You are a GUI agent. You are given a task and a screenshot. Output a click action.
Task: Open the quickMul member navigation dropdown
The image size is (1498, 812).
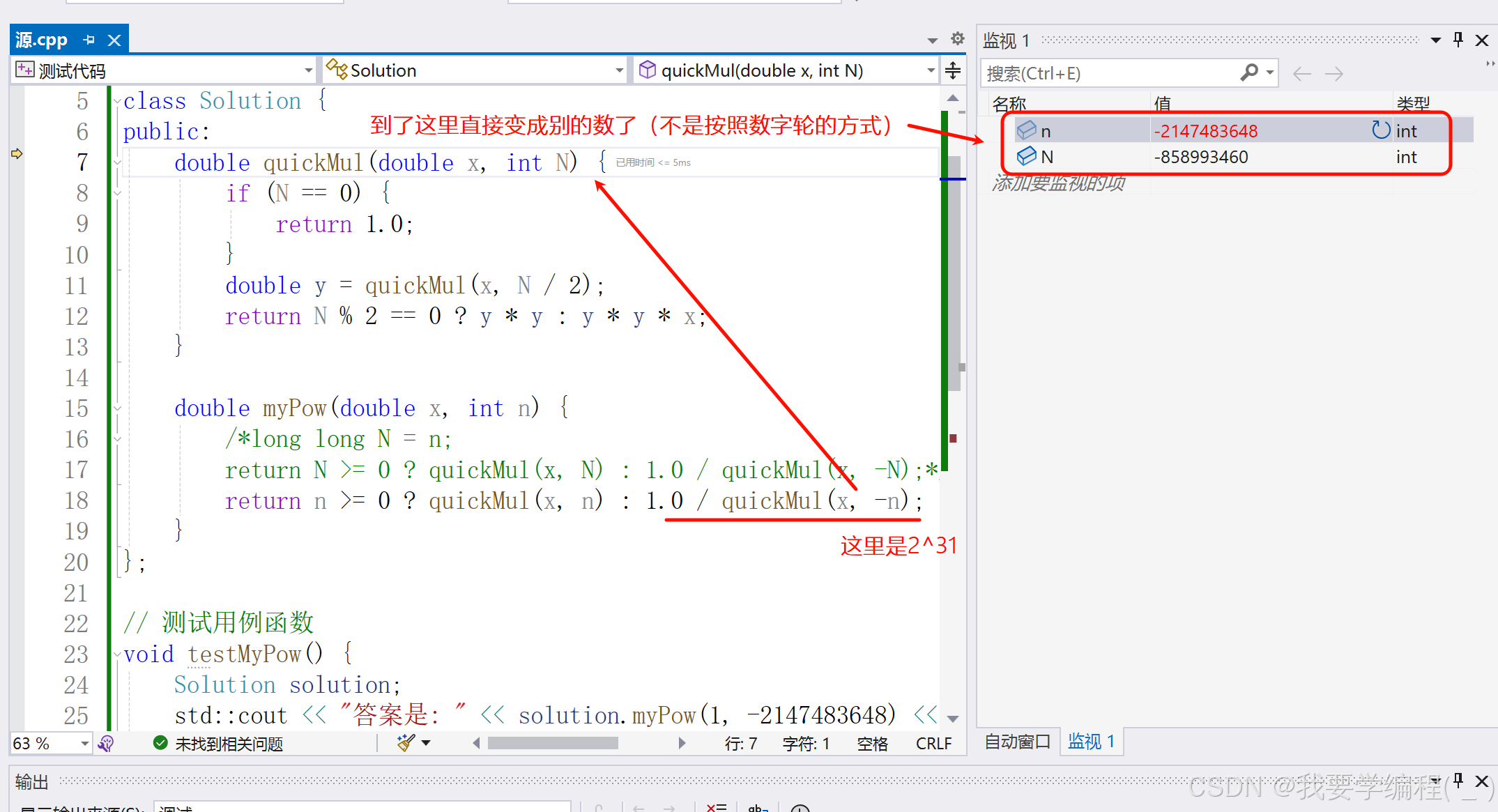coord(931,70)
